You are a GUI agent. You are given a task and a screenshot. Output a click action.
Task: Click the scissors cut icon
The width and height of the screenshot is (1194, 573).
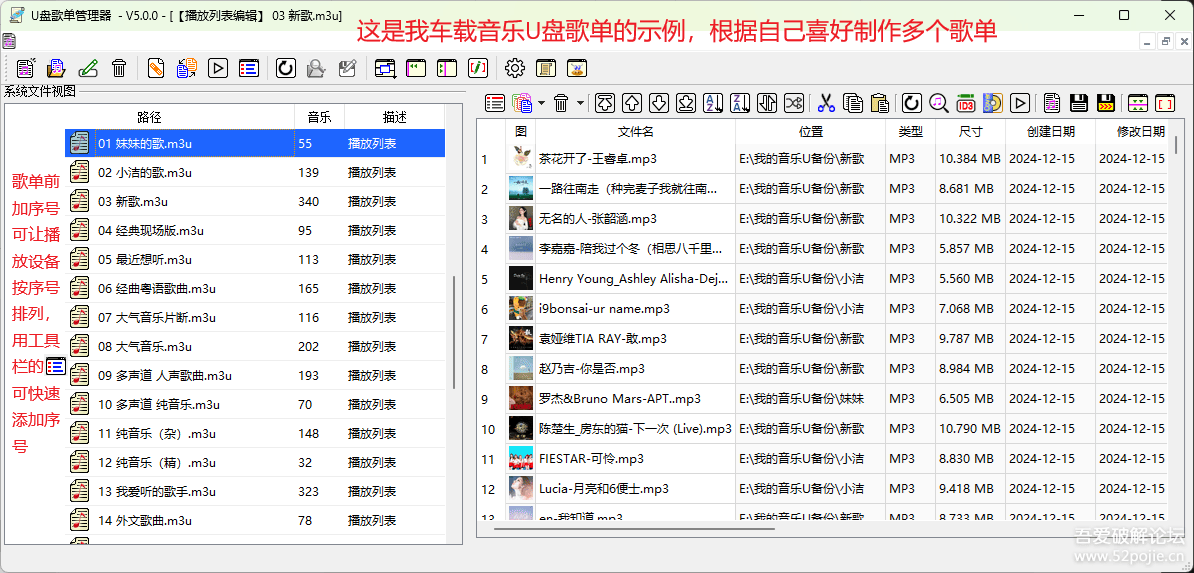pos(827,102)
